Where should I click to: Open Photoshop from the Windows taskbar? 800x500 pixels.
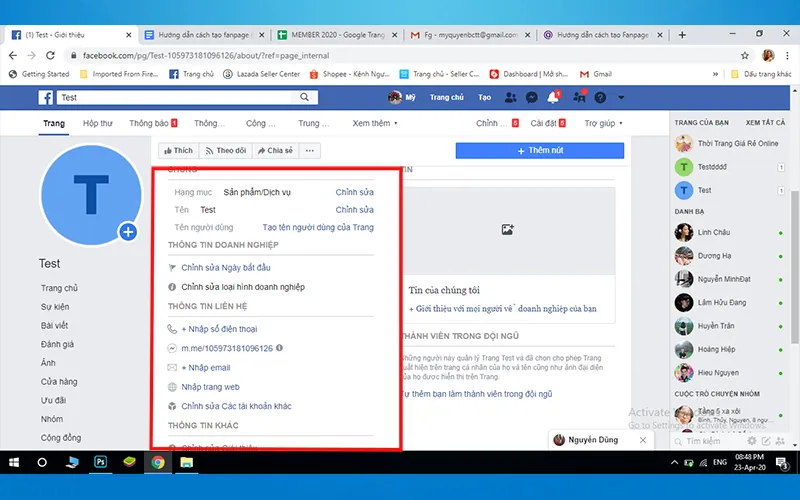coord(101,462)
